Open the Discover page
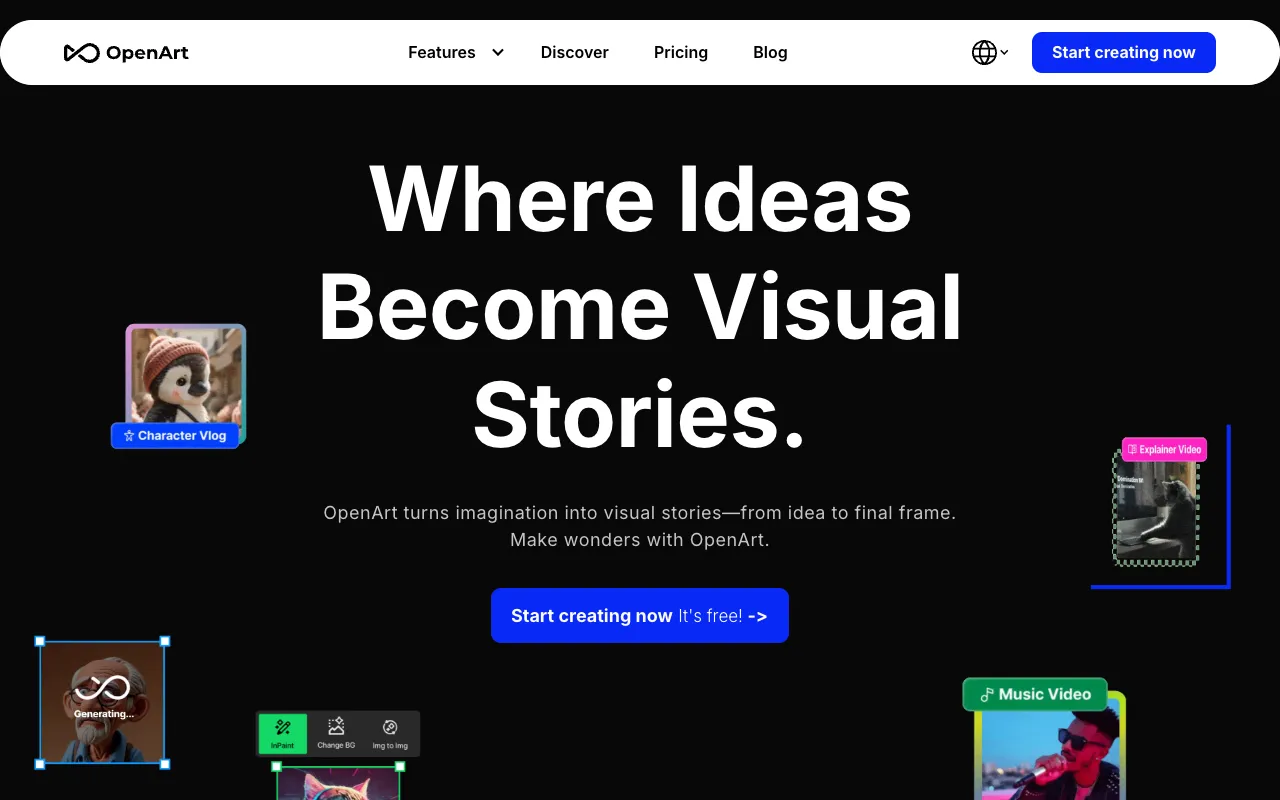 click(574, 52)
